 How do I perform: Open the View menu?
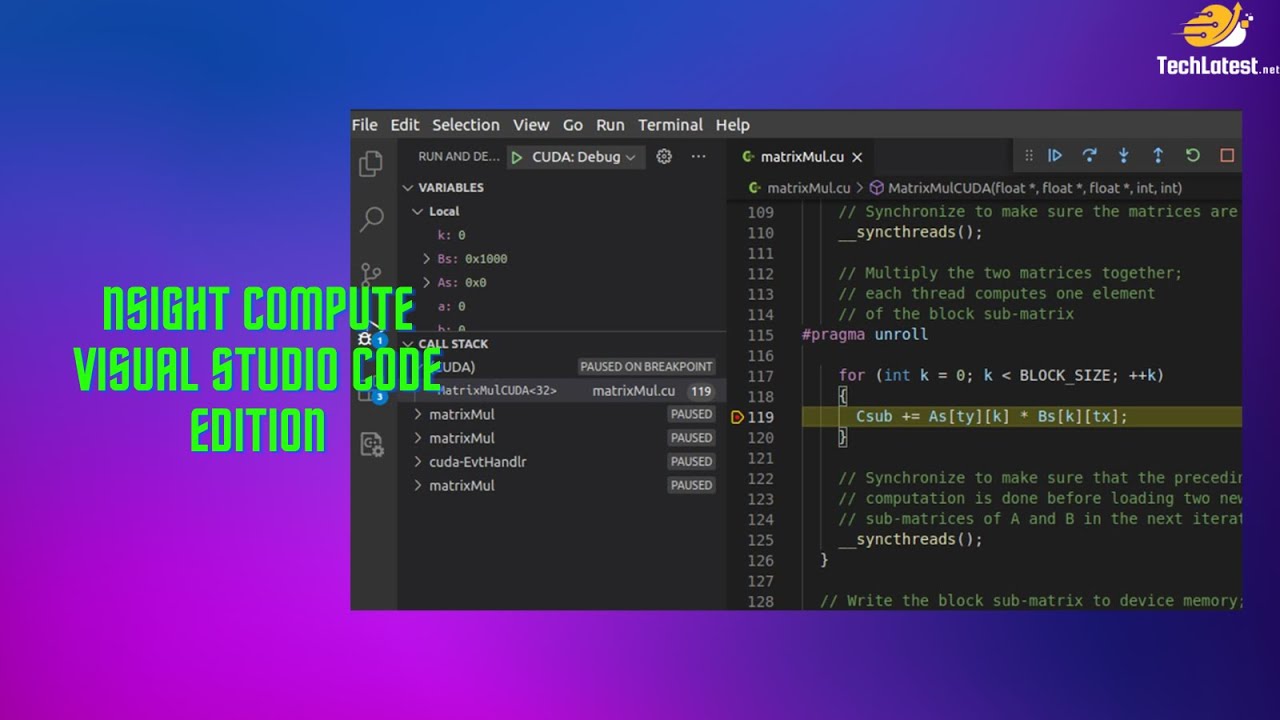(x=531, y=125)
